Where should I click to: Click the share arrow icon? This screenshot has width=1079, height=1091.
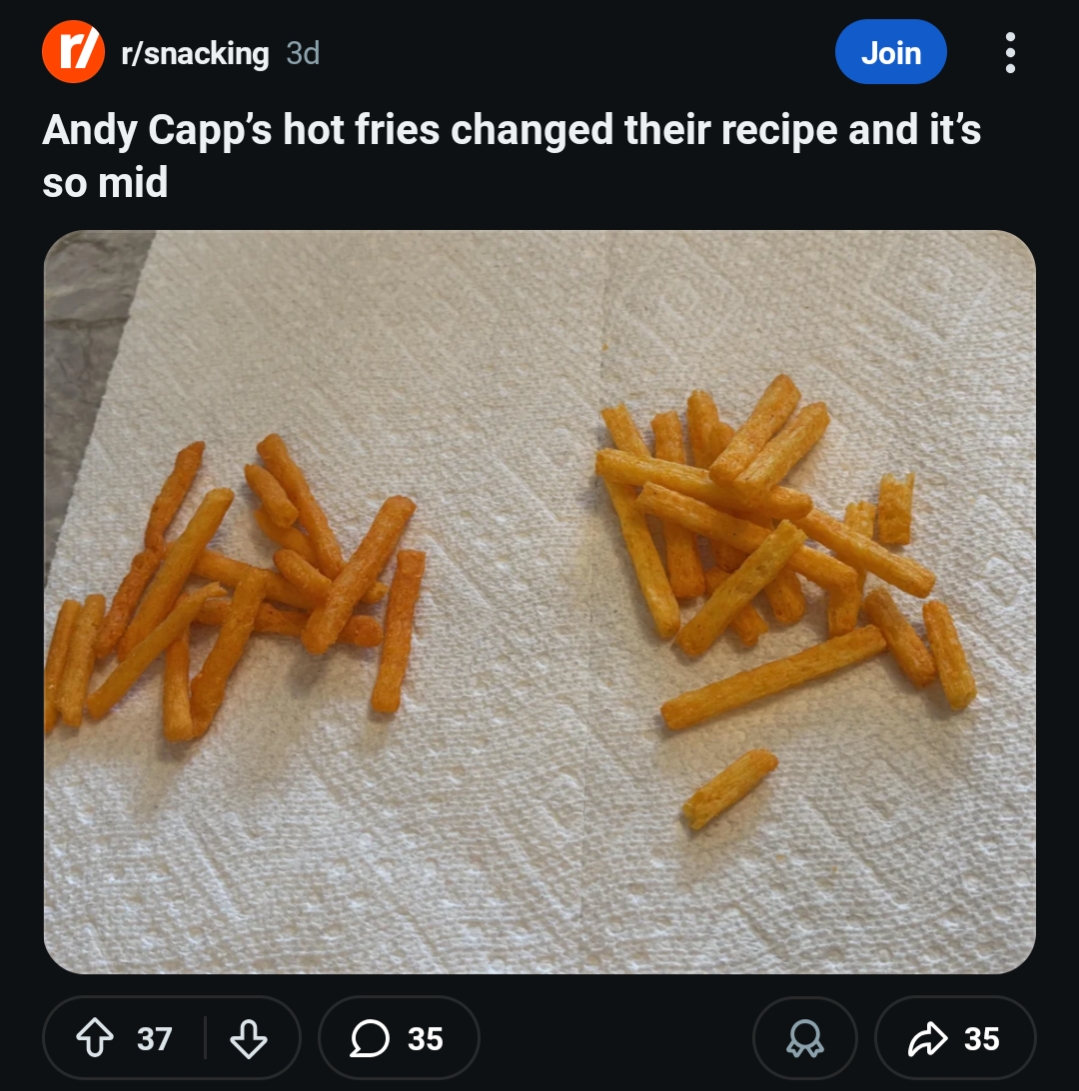pyautogui.click(x=926, y=1039)
